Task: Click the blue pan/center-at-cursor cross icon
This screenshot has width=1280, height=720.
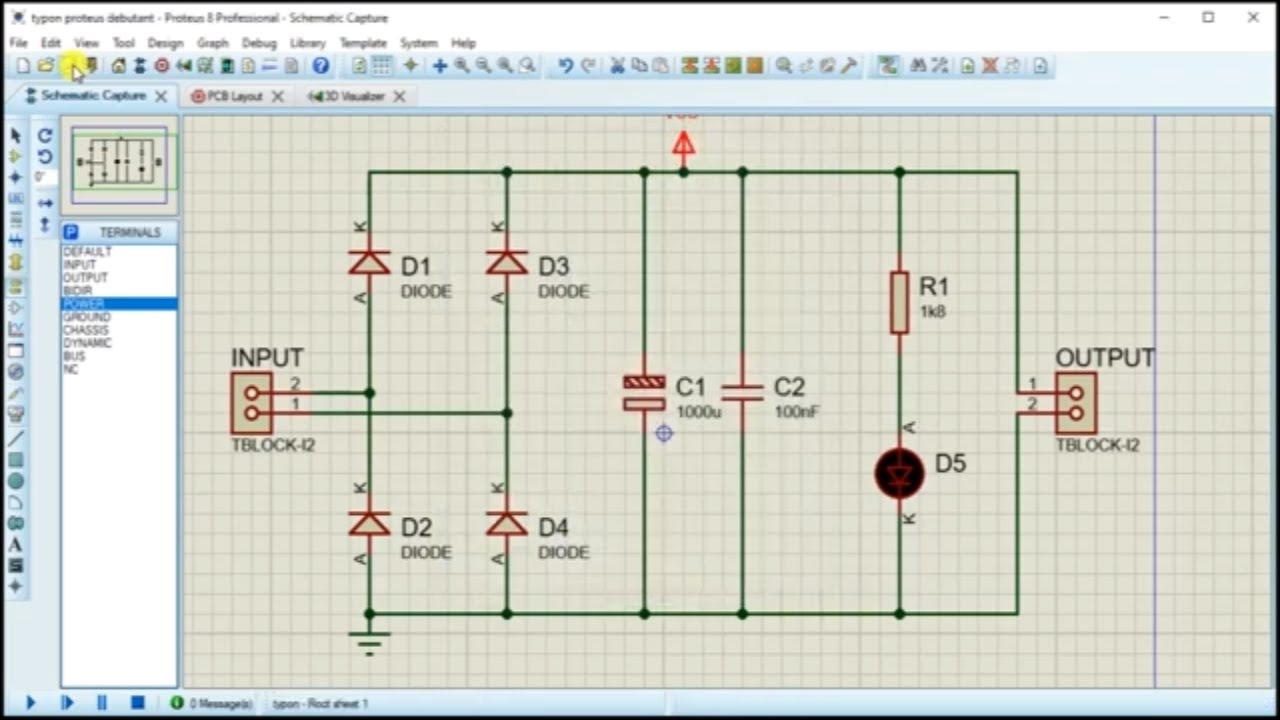Action: click(439, 66)
